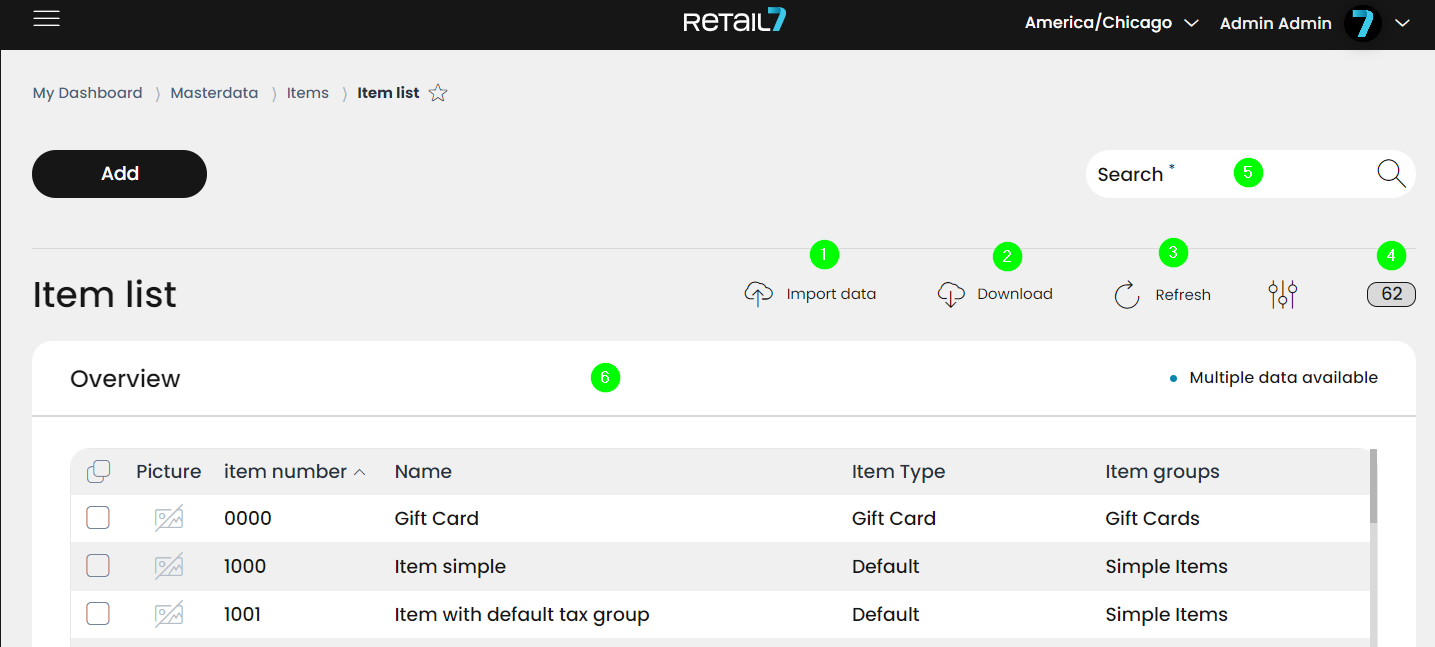Click the Name column header
The width and height of the screenshot is (1435, 647).
(423, 471)
